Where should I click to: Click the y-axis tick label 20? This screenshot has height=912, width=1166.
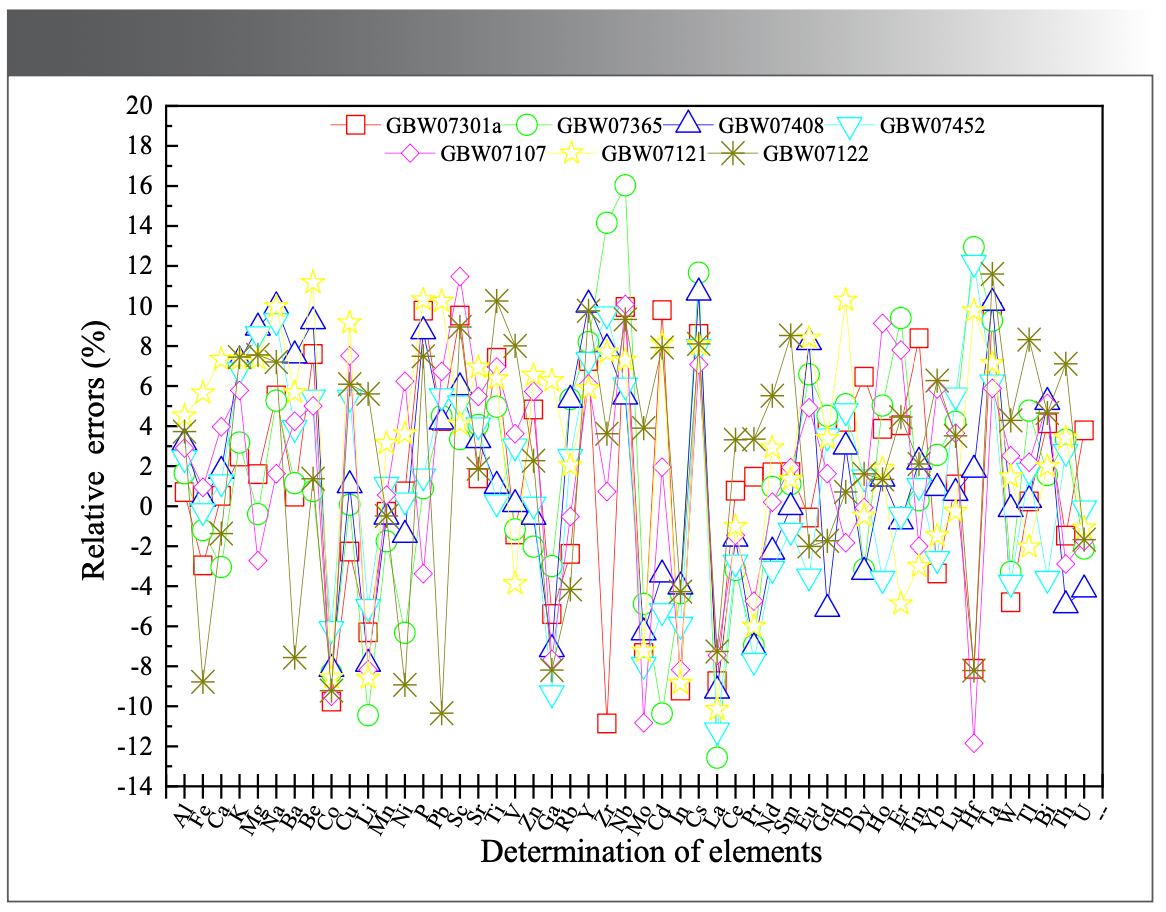[138, 106]
